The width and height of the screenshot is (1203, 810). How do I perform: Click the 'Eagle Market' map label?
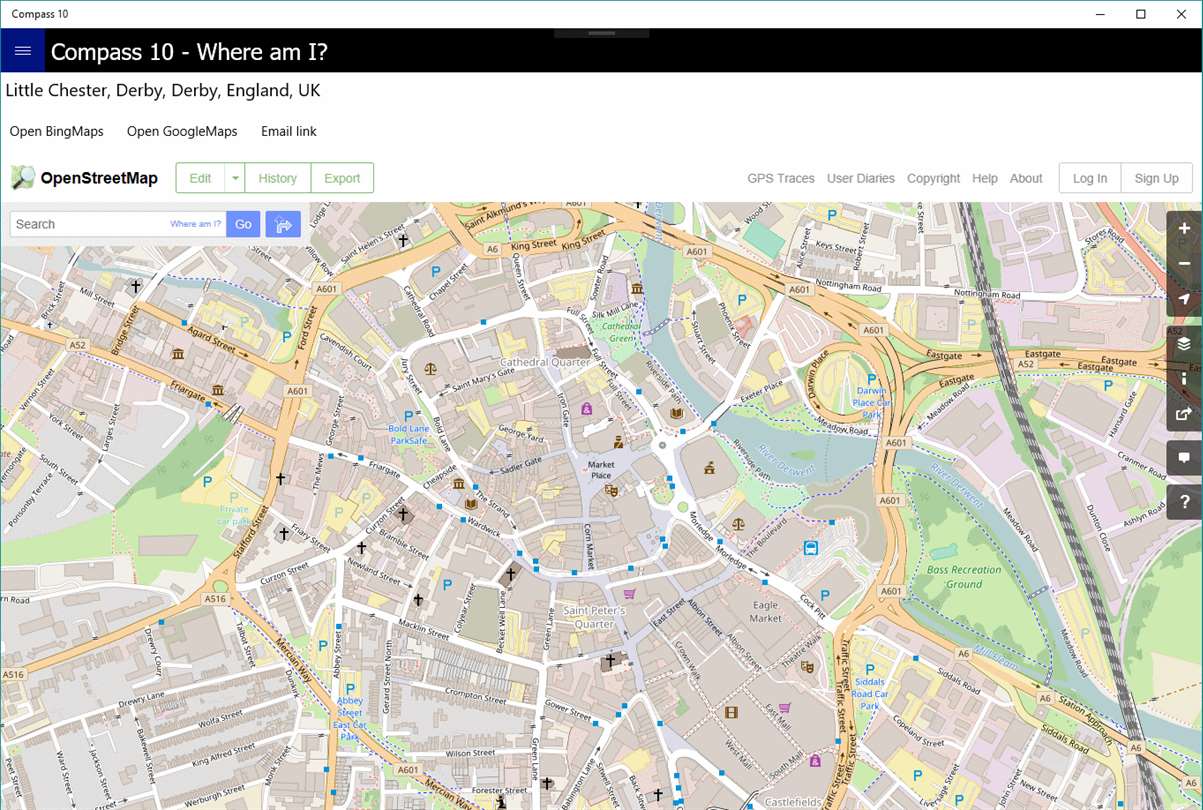click(x=765, y=612)
